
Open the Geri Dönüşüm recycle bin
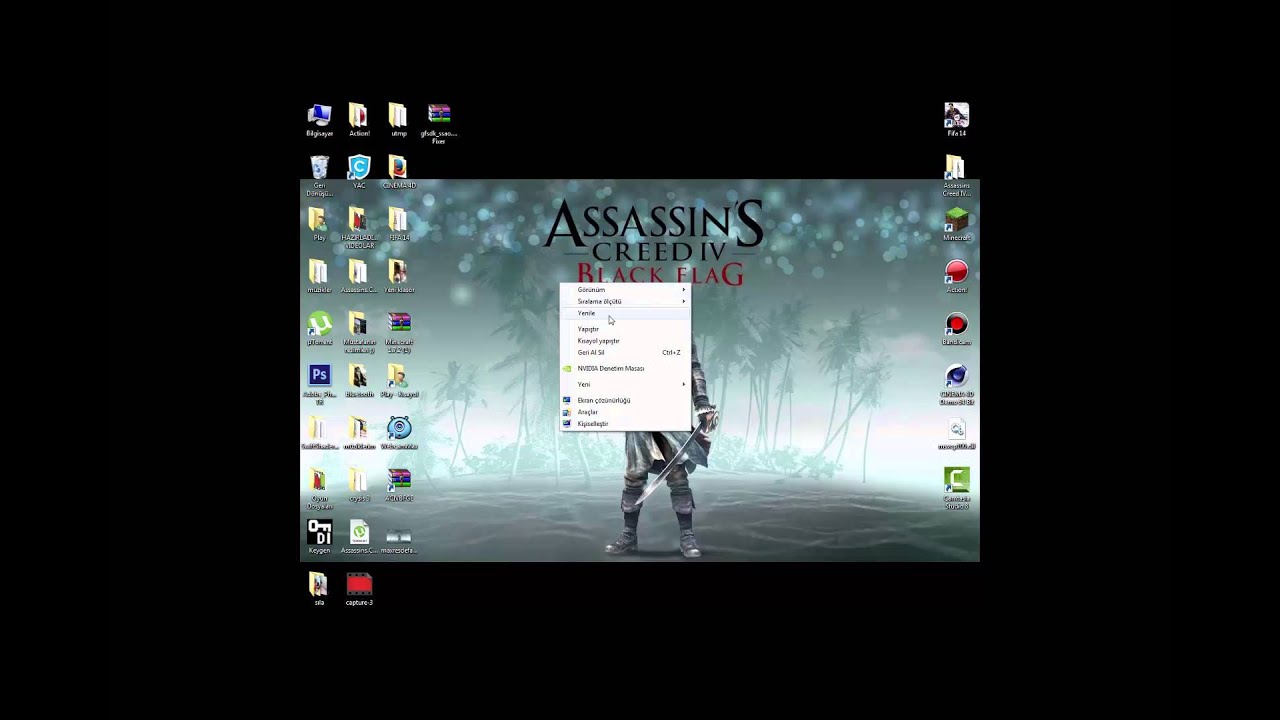tap(319, 176)
